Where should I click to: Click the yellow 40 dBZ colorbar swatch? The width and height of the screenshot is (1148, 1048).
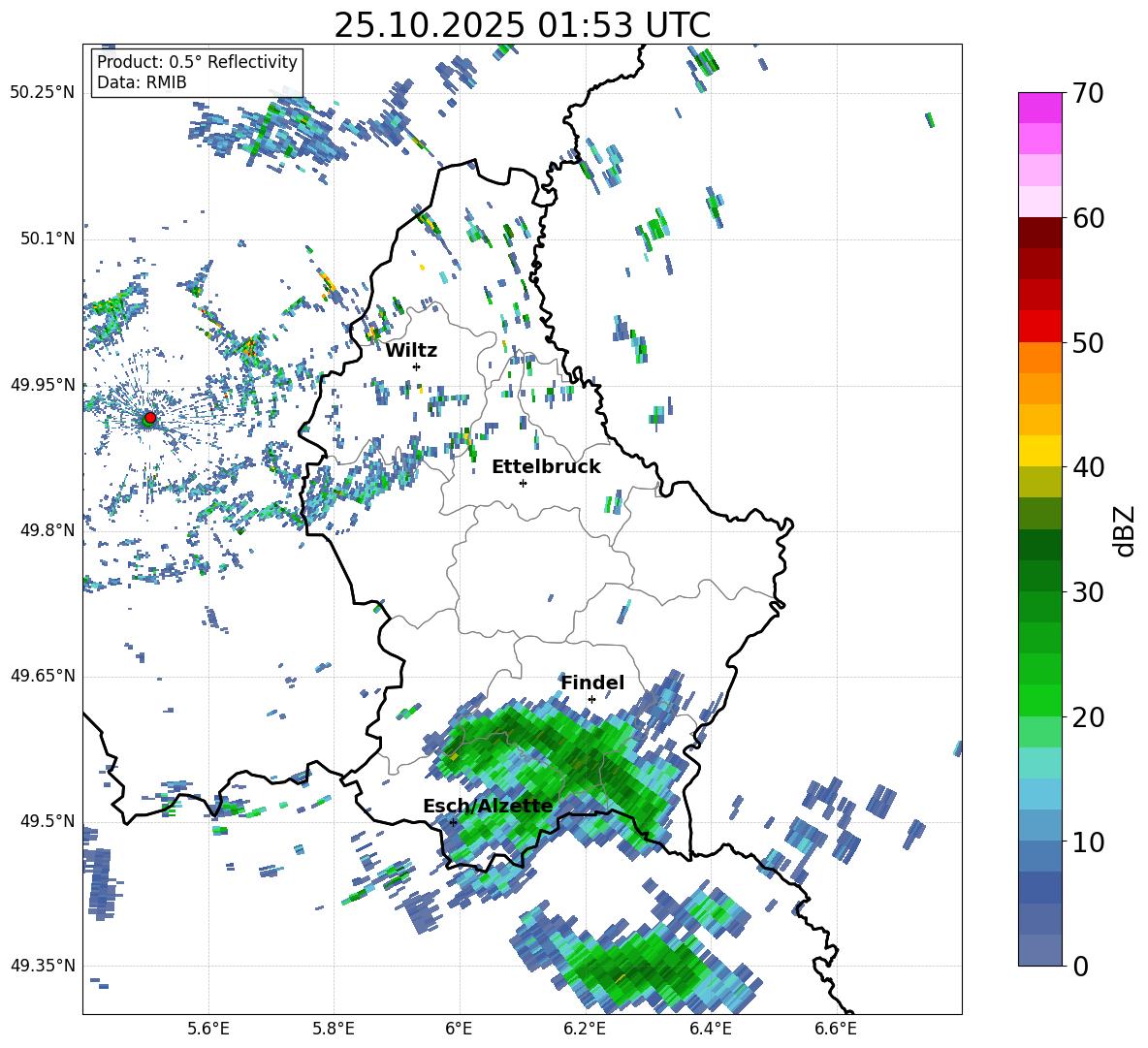(x=1040, y=451)
